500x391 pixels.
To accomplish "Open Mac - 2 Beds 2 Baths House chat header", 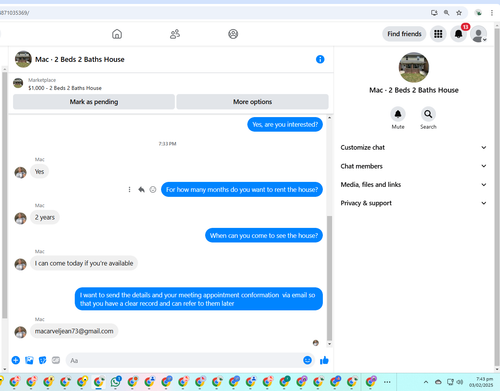I will pos(70,59).
